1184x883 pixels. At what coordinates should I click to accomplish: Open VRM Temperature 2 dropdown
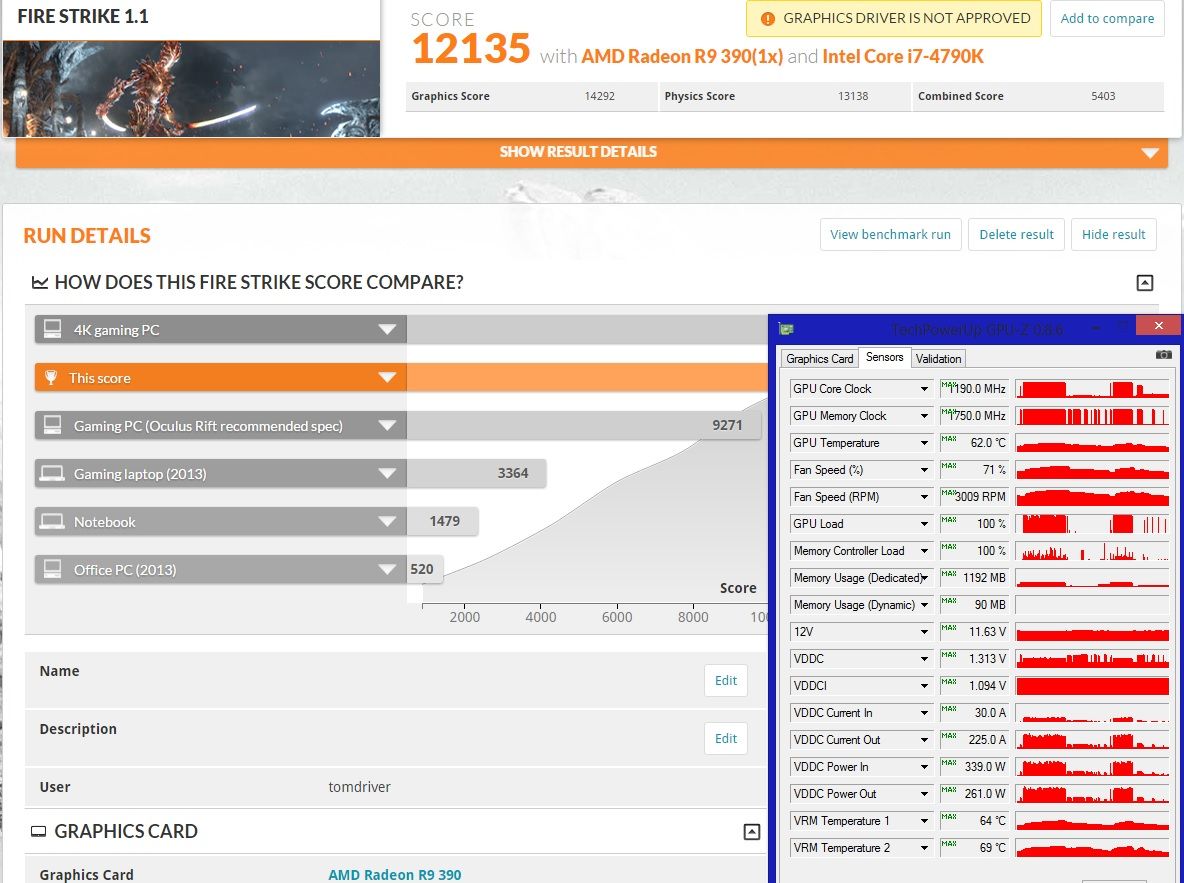point(923,848)
